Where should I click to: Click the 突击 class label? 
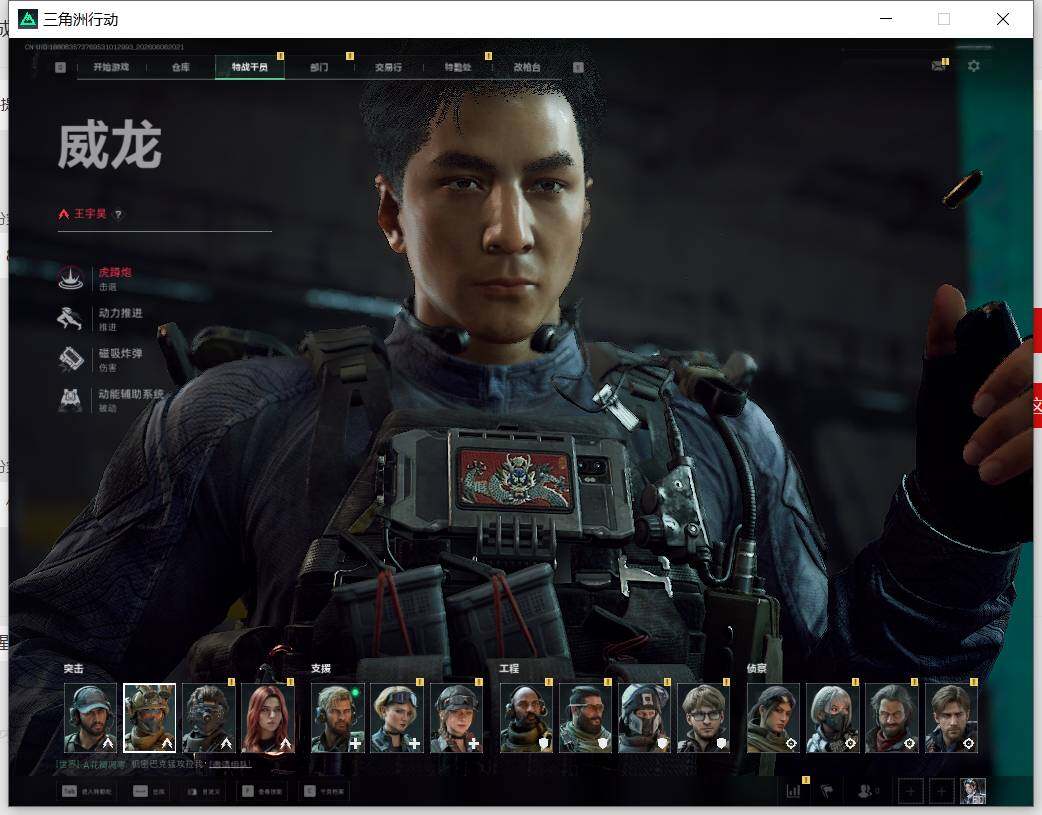[x=74, y=669]
